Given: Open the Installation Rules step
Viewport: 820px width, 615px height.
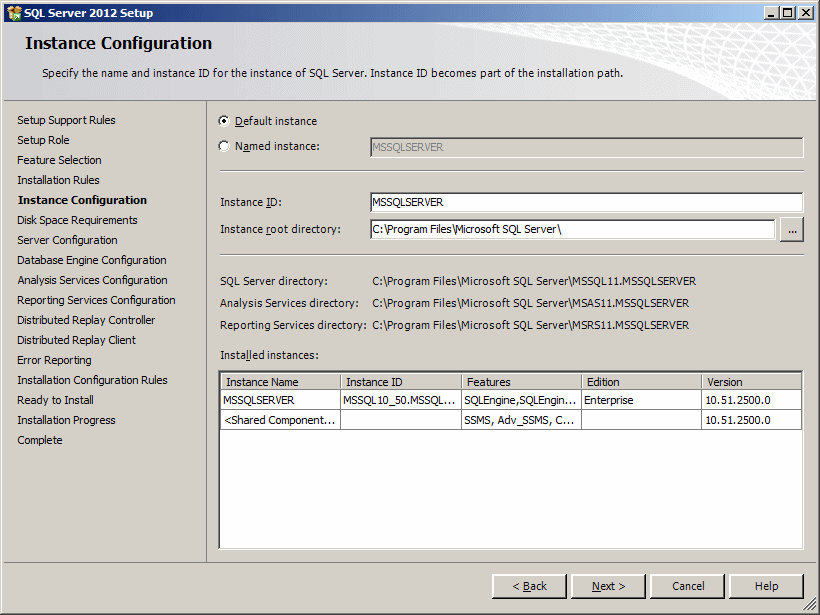Looking at the screenshot, I should 58,180.
